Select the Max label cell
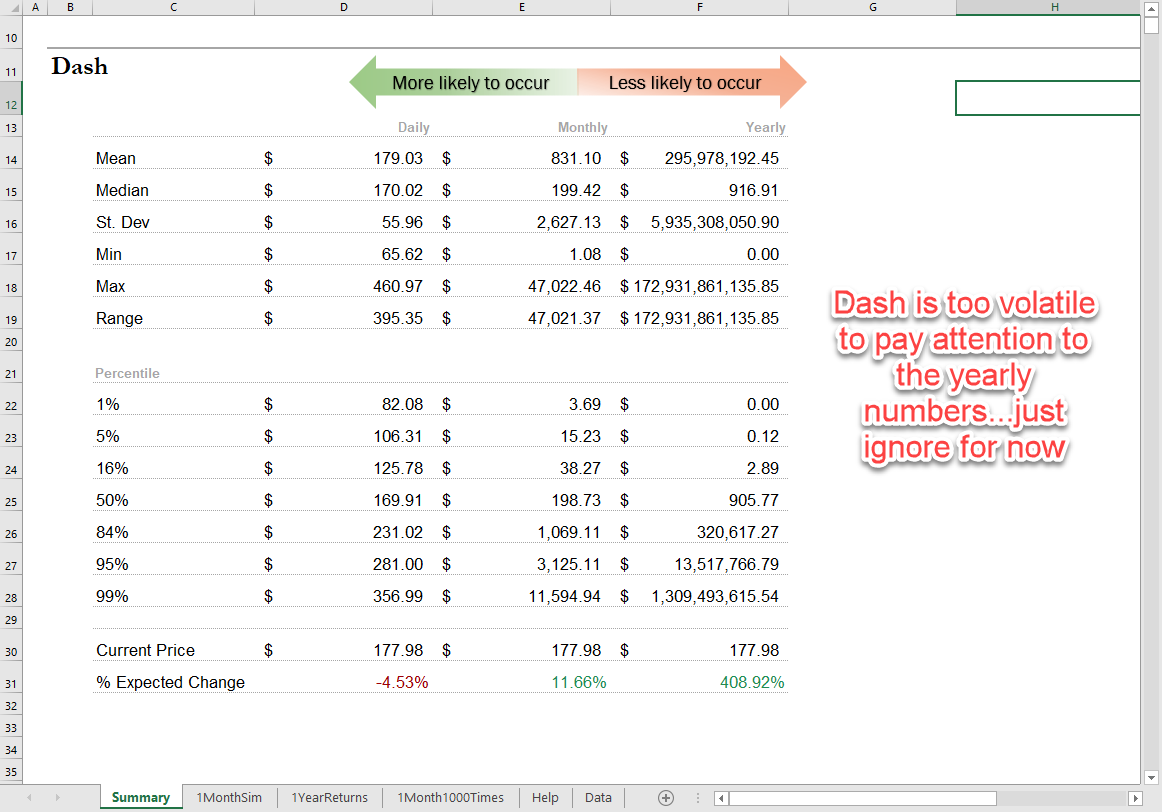The width and height of the screenshot is (1162, 812). coord(110,286)
